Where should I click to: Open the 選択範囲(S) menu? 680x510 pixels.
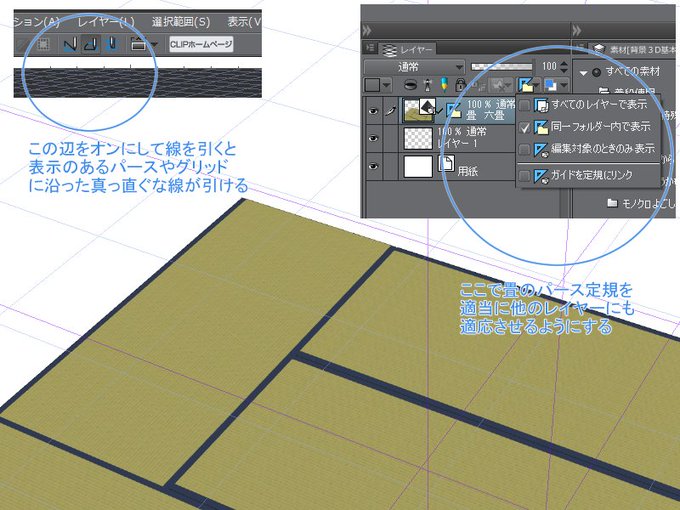181,22
